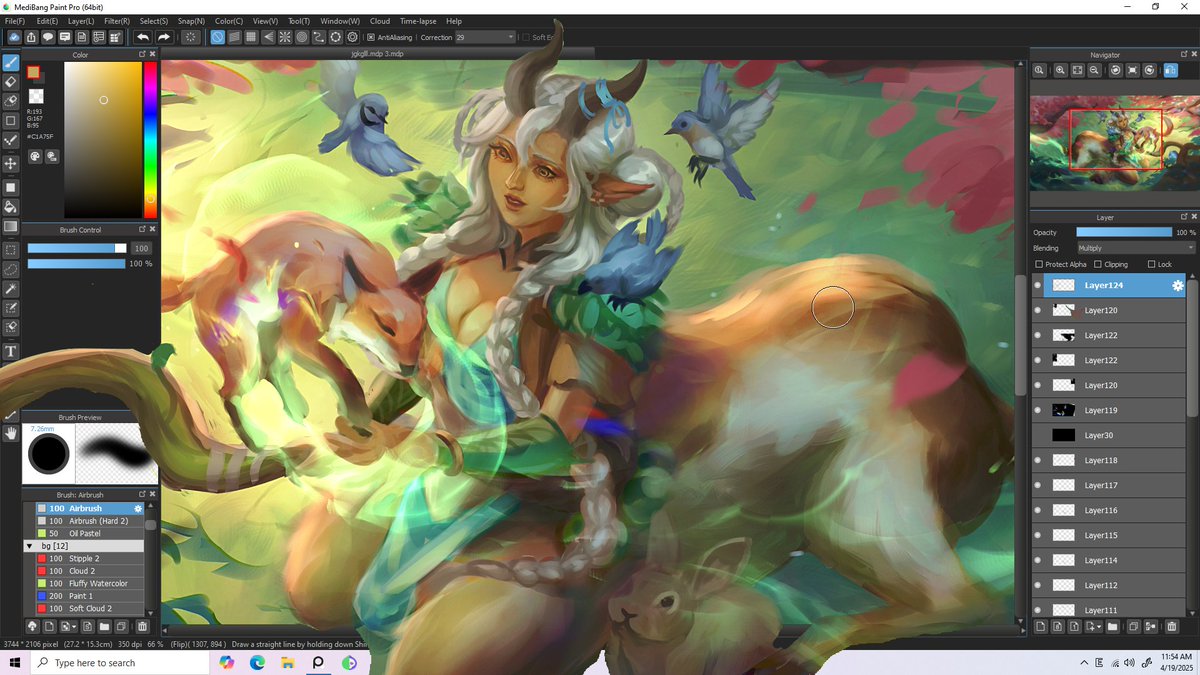The height and width of the screenshot is (675, 1200).
Task: Select the Bucket fill tool
Action: tap(11, 207)
